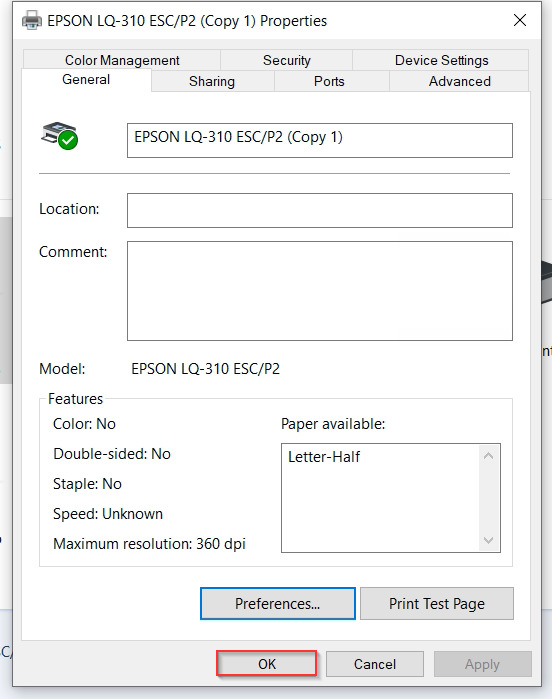This screenshot has height=699, width=552.
Task: Open the Security tab
Action: point(286,60)
